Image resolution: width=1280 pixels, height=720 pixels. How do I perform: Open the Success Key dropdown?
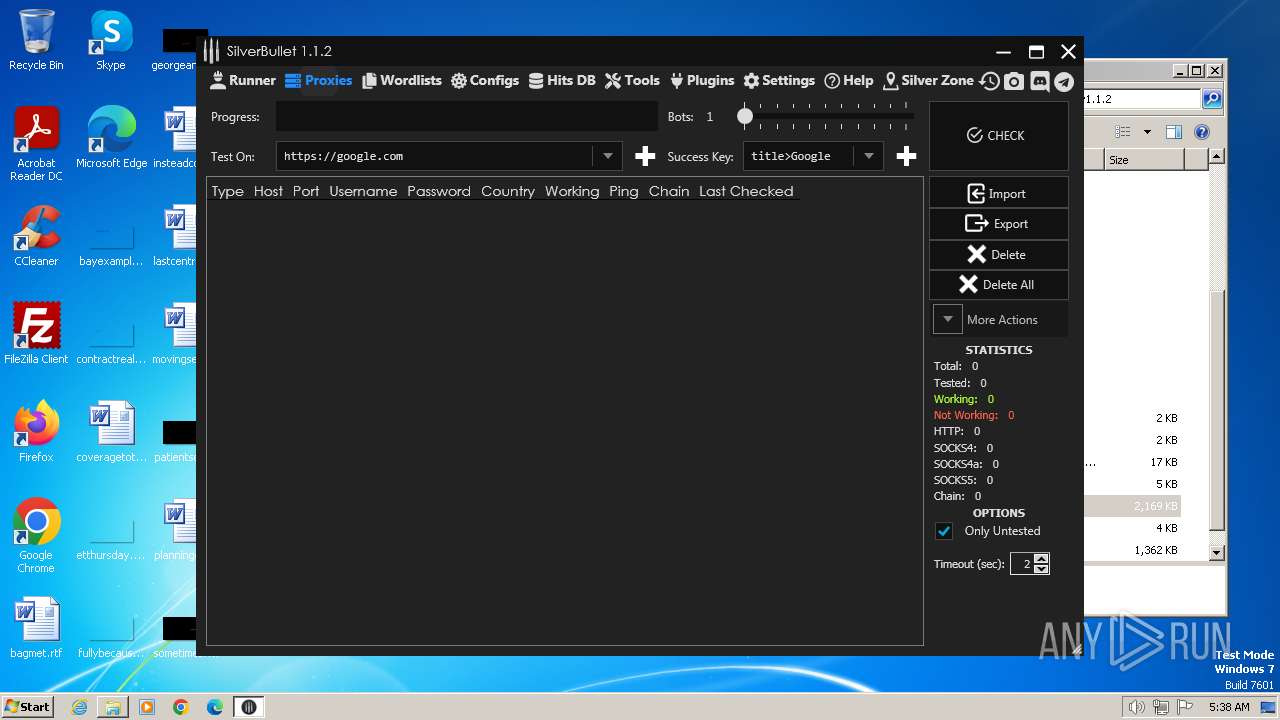[869, 156]
